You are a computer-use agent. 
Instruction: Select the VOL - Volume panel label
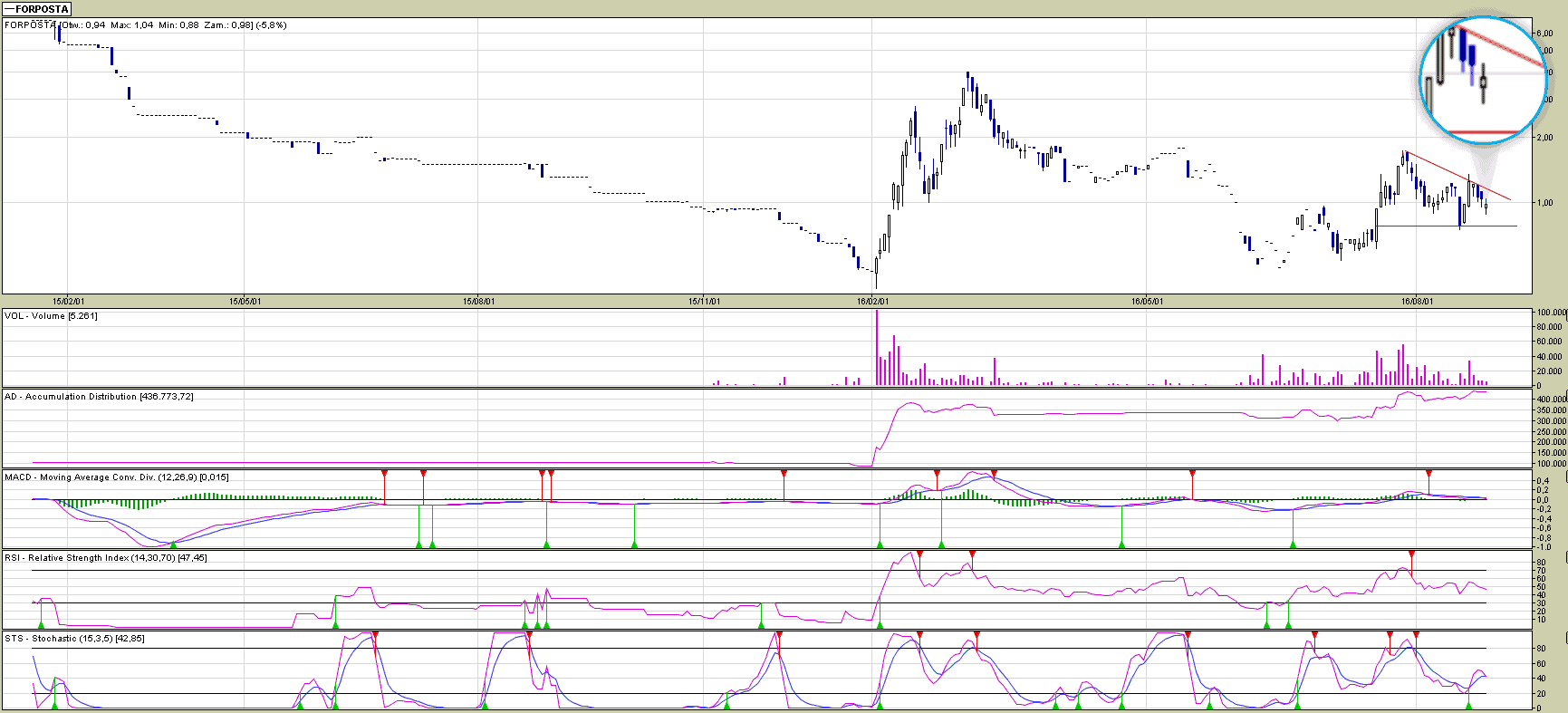pyautogui.click(x=51, y=316)
